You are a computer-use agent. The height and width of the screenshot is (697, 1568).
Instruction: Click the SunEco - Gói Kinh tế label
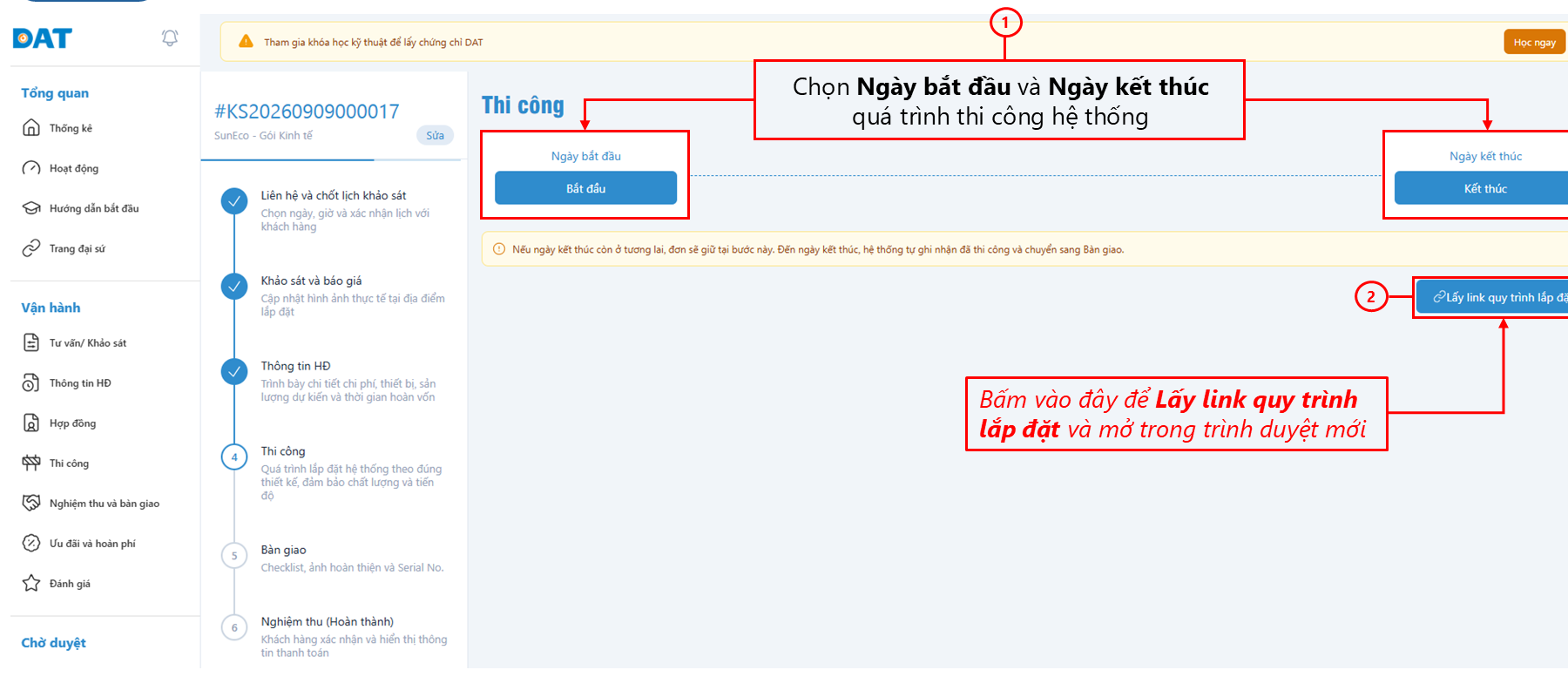[x=263, y=135]
